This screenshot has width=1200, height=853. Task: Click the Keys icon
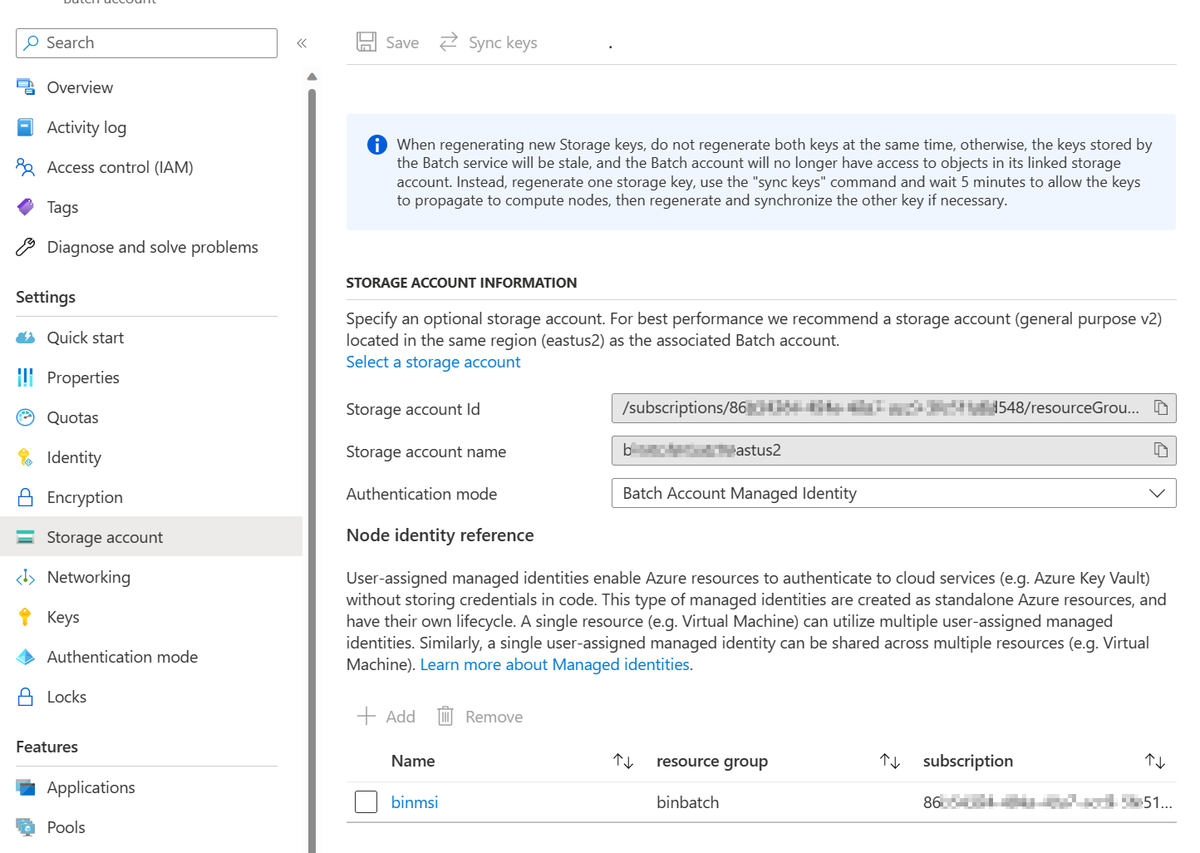click(26, 617)
